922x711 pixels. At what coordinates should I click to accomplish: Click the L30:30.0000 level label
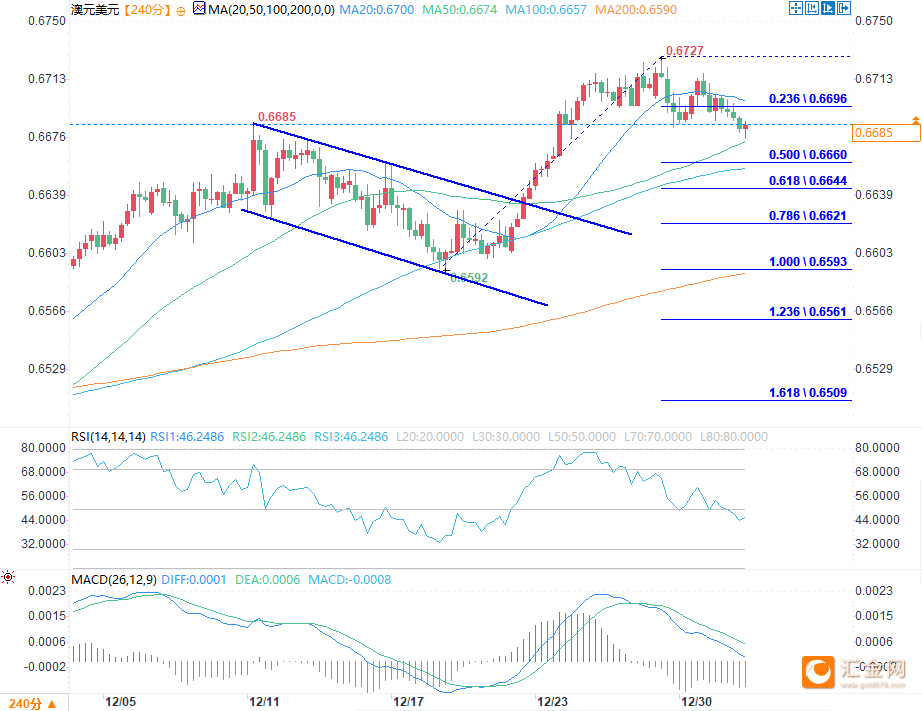(x=506, y=437)
